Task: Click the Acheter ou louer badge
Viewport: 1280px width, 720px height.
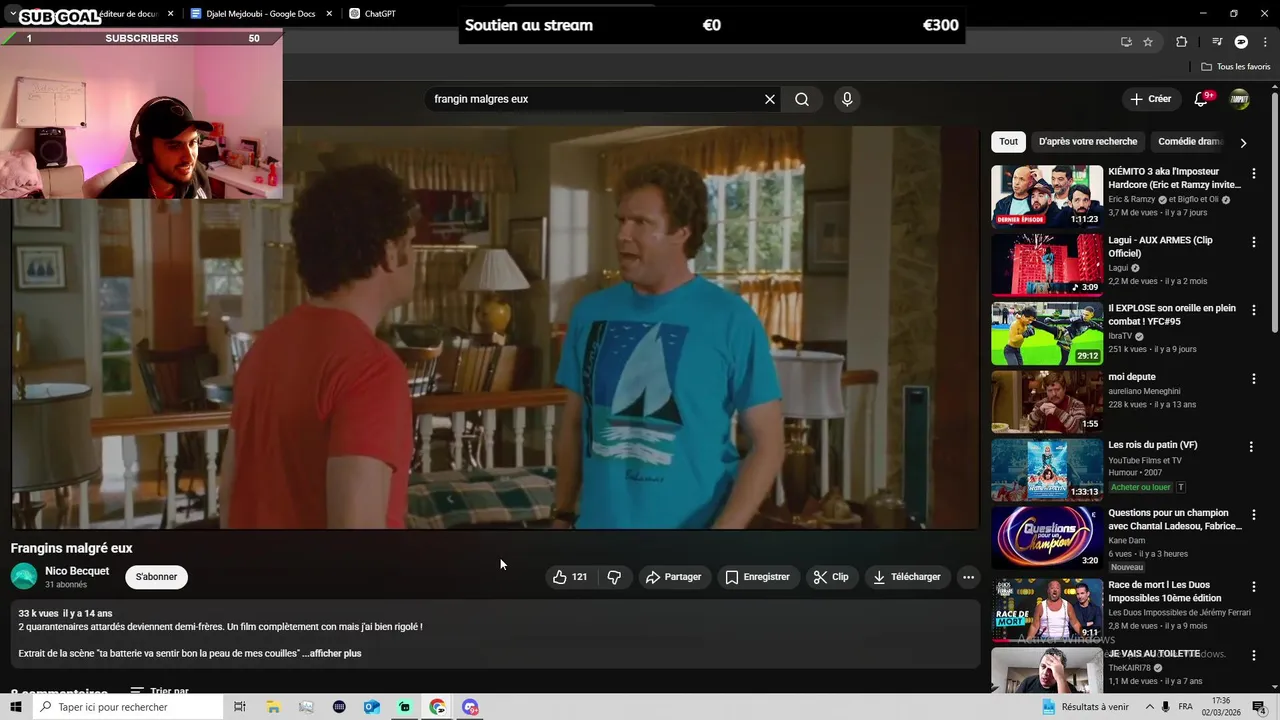Action: 1140,487
